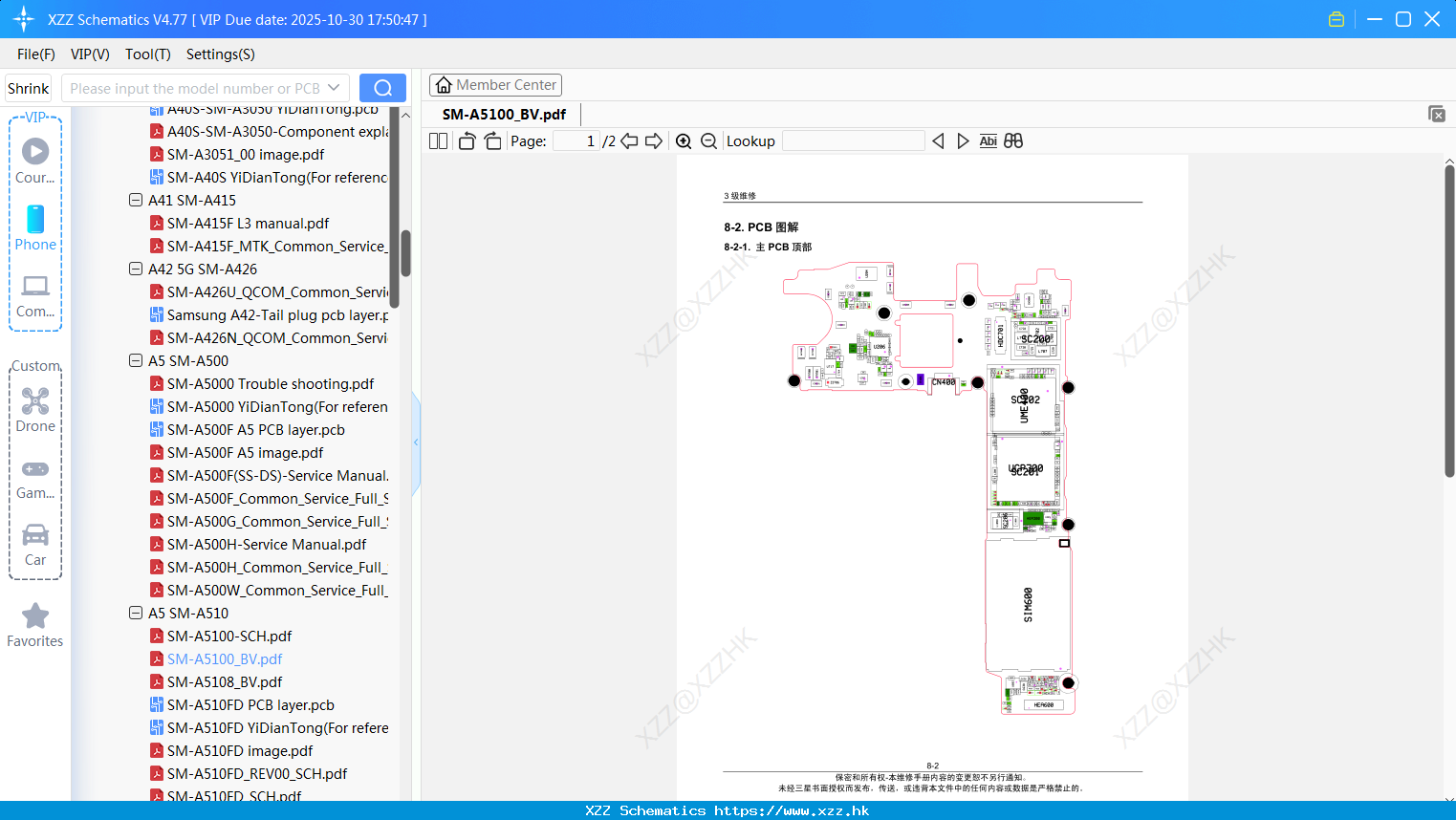Click PCB icon beside Samsung A42-Tail plug
This screenshot has width=1456, height=820.
coord(157,315)
